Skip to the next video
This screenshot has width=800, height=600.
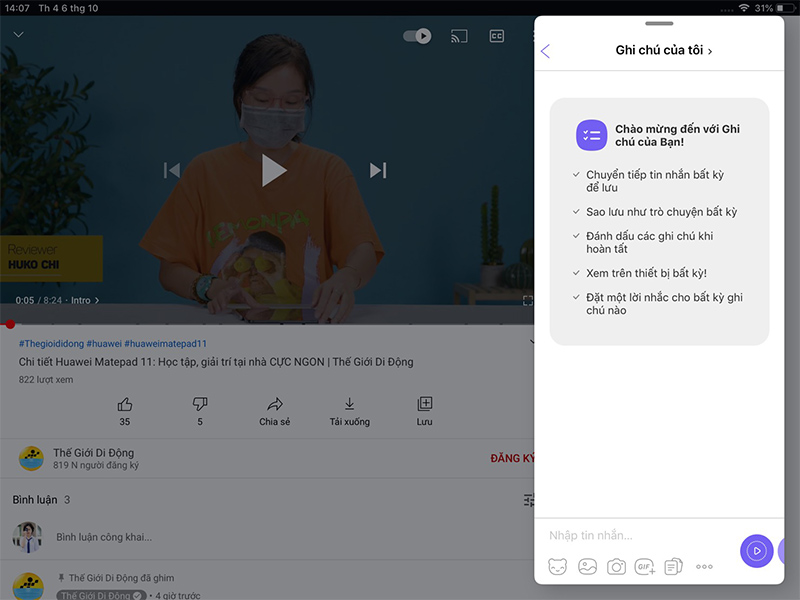378,170
